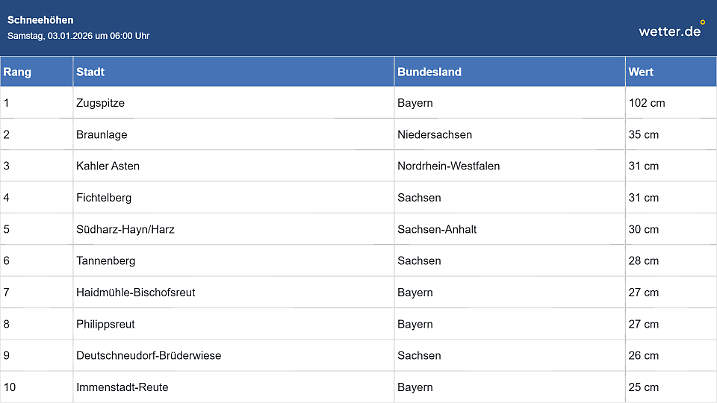The image size is (717, 403).
Task: Click Deutschneudorf-Brüderwiese city name
Action: [148, 356]
